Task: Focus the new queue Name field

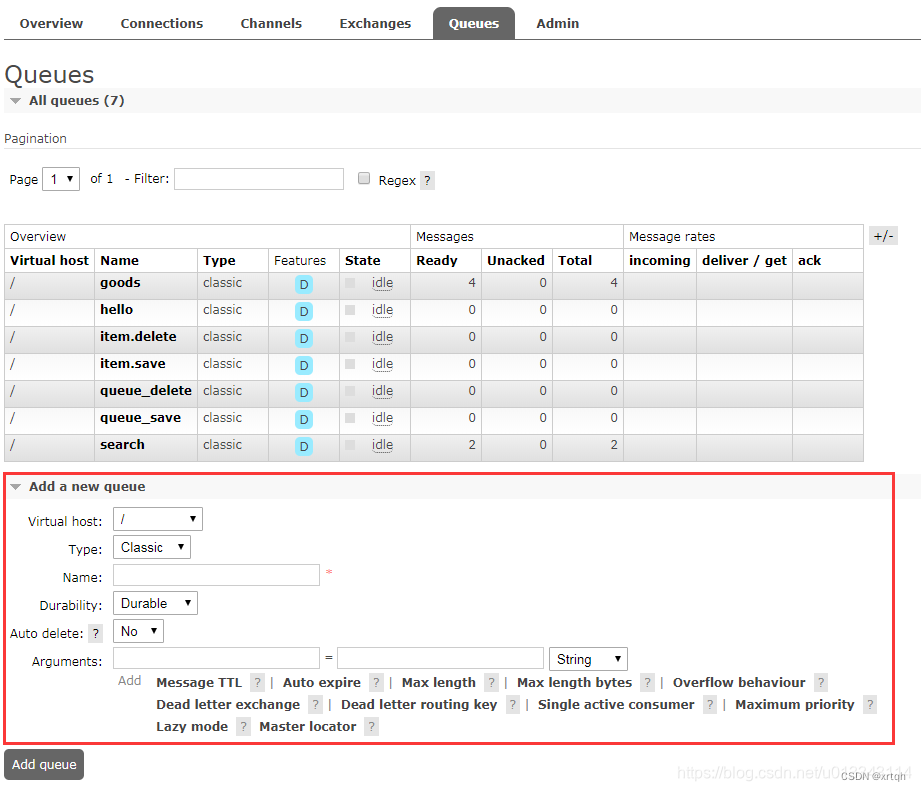Action: 216,575
